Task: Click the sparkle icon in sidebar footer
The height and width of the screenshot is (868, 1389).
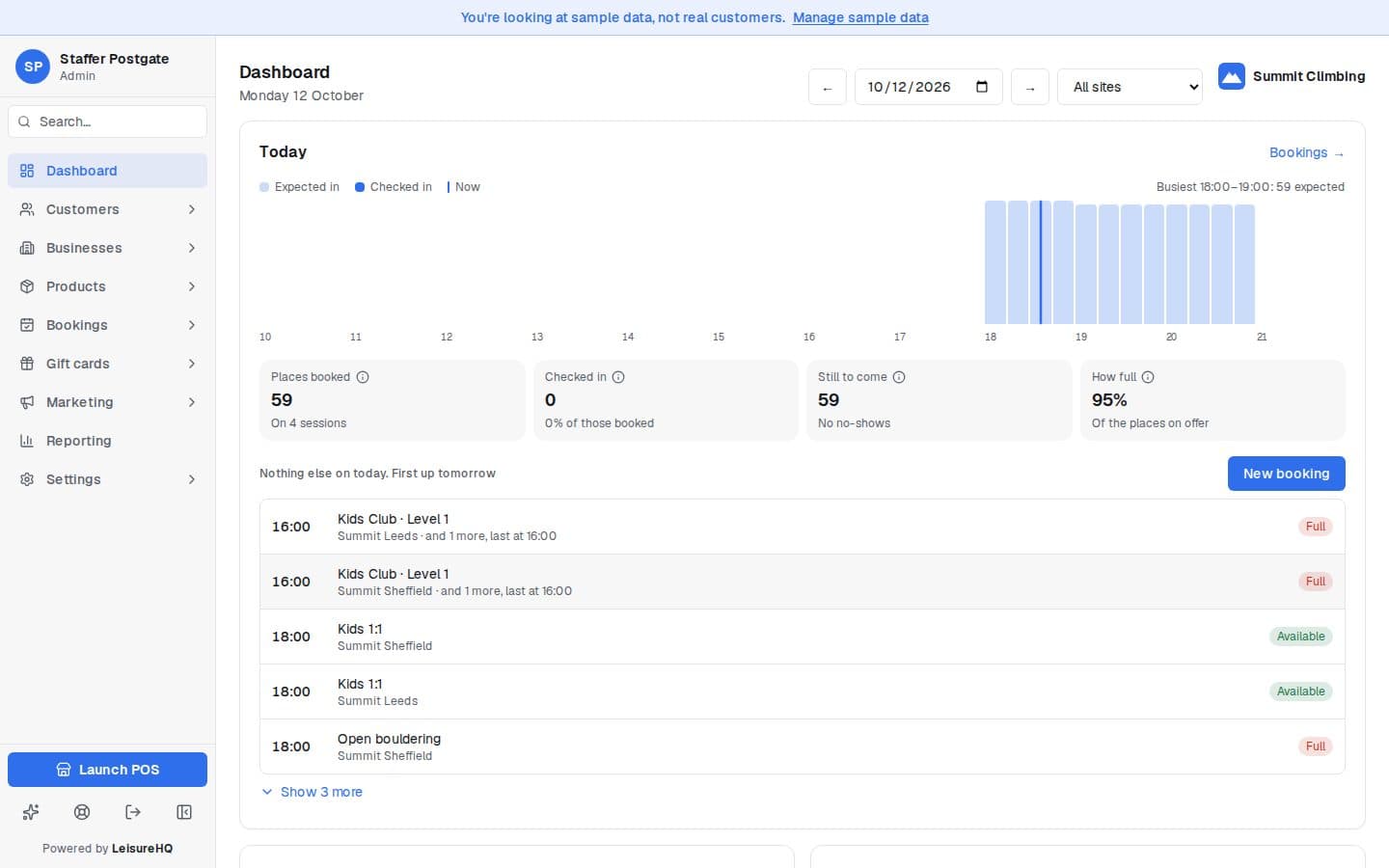Action: pyautogui.click(x=31, y=812)
